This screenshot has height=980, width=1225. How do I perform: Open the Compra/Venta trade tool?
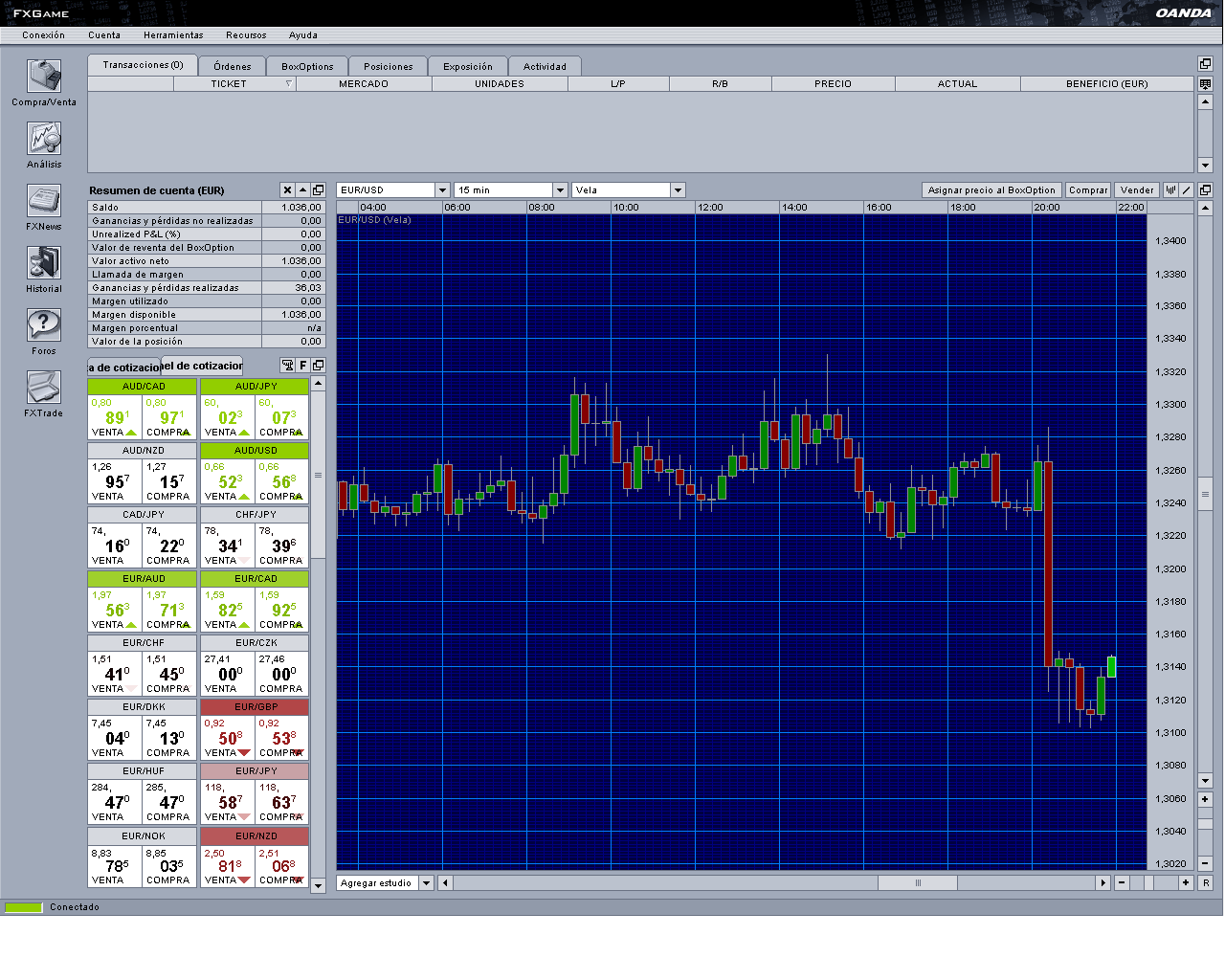[44, 77]
